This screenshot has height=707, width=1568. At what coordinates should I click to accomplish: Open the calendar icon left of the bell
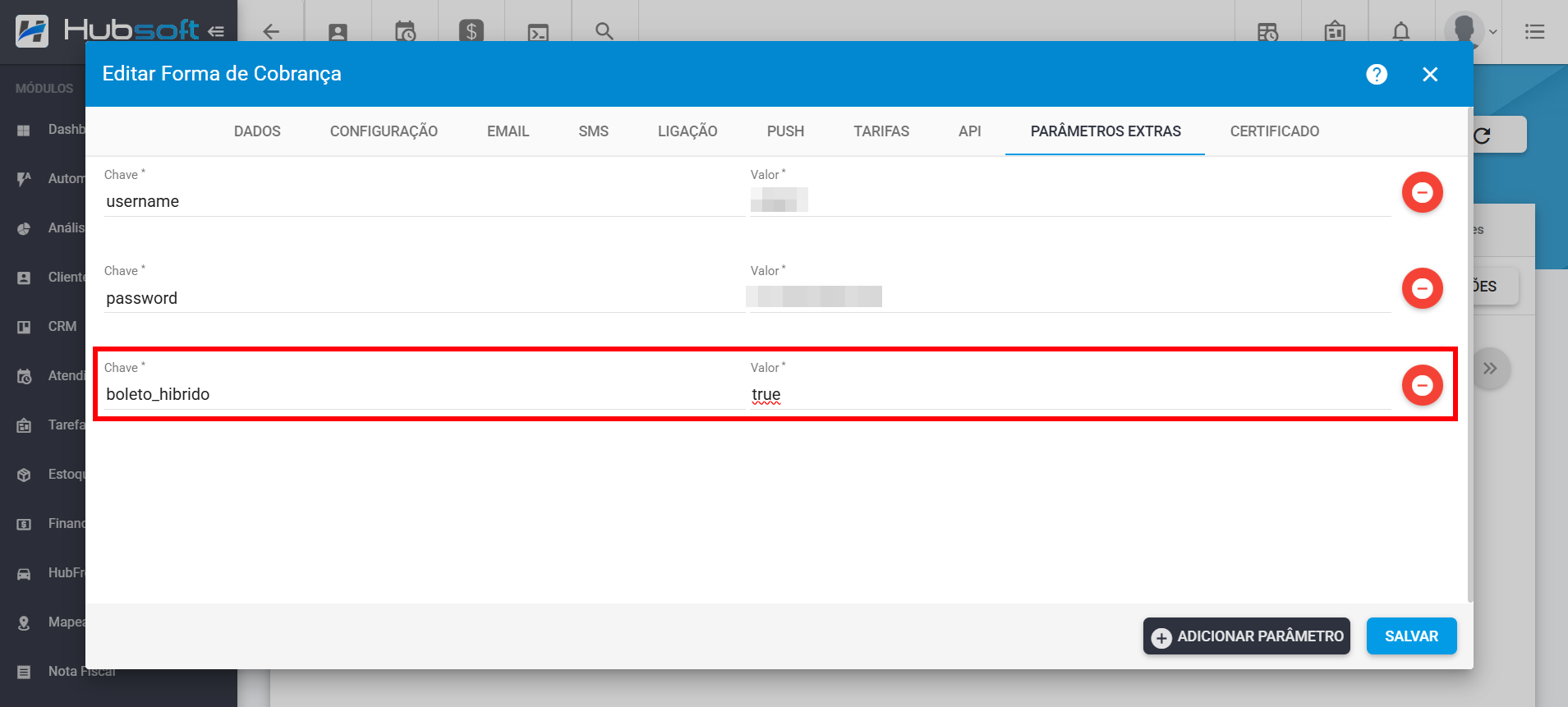pyautogui.click(x=1335, y=31)
